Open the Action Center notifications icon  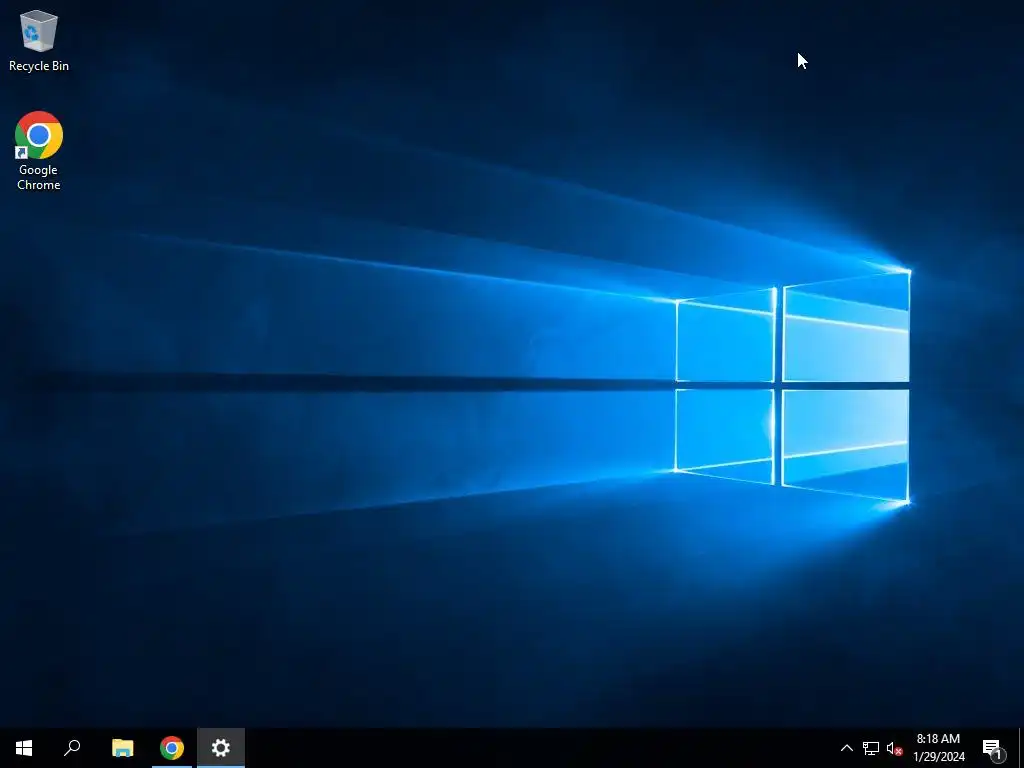pyautogui.click(x=993, y=748)
